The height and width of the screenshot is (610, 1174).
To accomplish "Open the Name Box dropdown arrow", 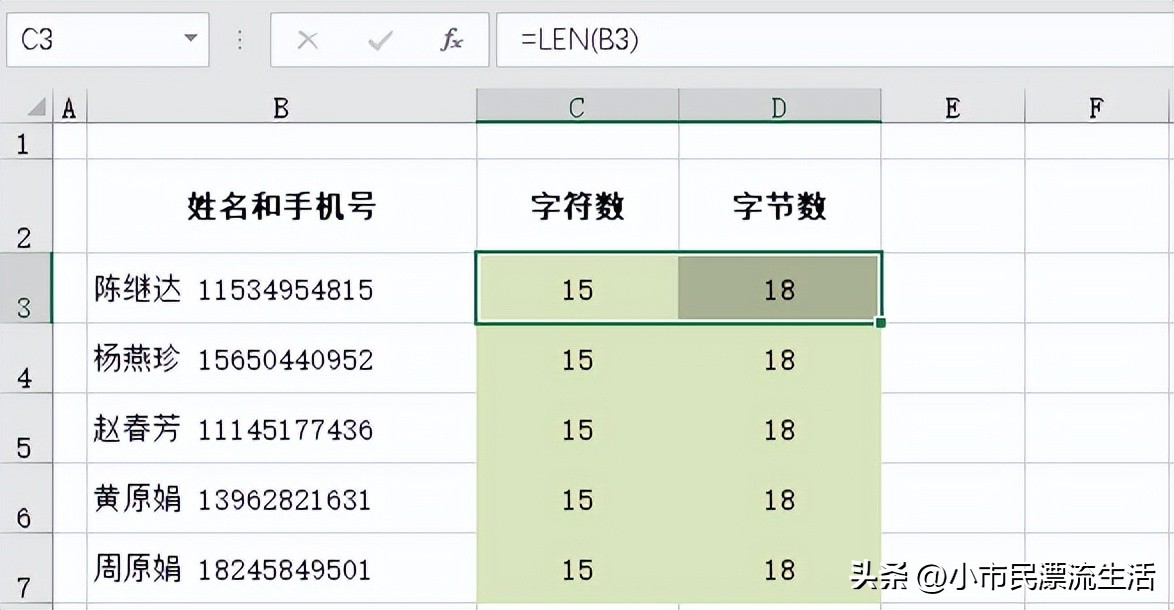I will click(x=191, y=38).
